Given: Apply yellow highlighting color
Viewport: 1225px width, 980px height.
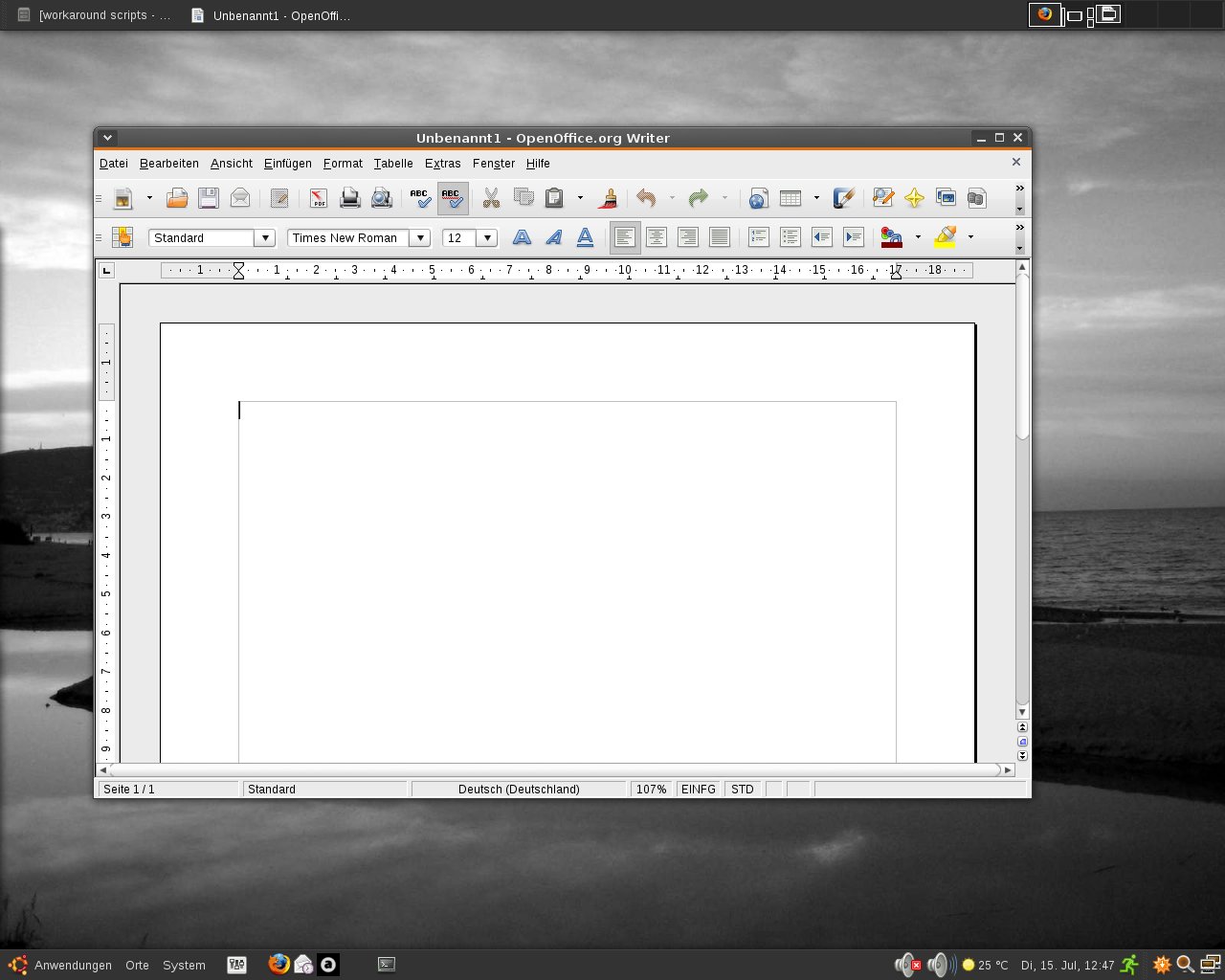Looking at the screenshot, I should [x=946, y=237].
